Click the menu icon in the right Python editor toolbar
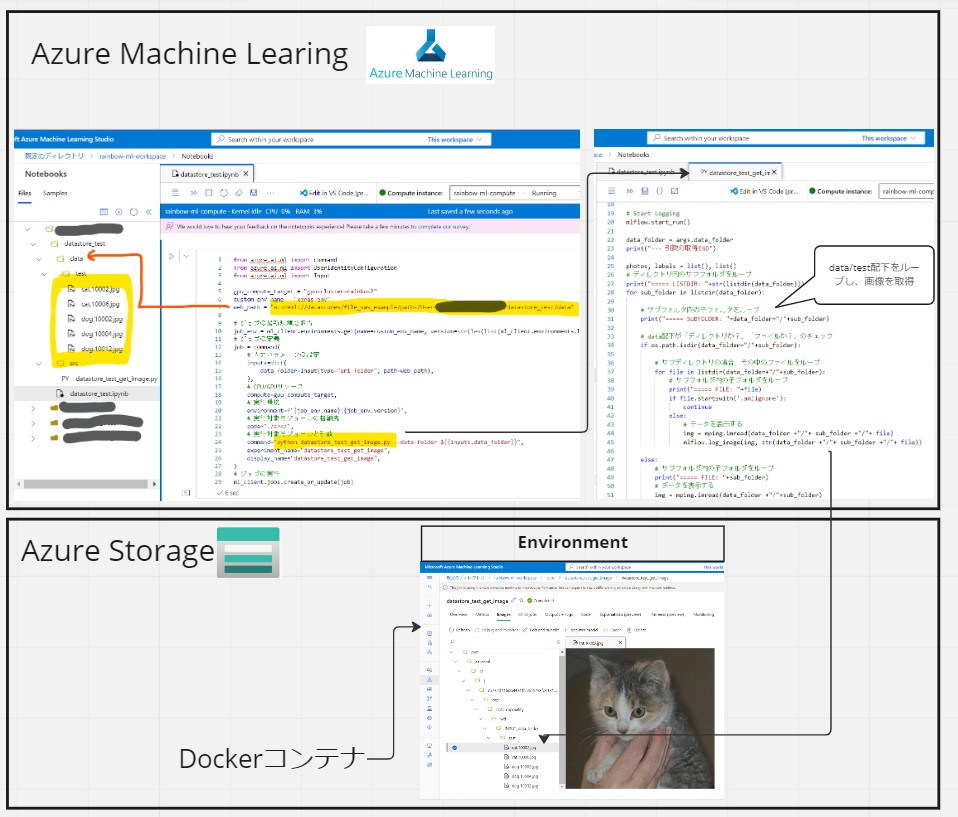 click(610, 191)
